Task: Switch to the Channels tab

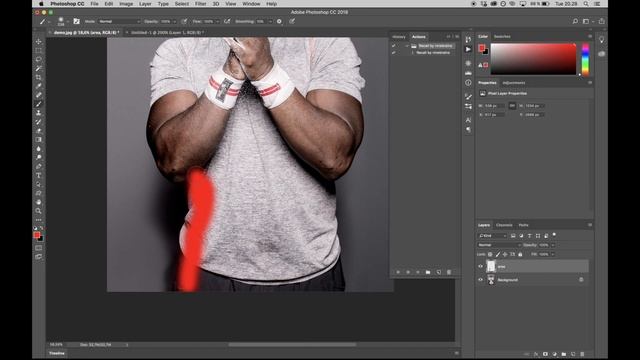Action: [504, 225]
